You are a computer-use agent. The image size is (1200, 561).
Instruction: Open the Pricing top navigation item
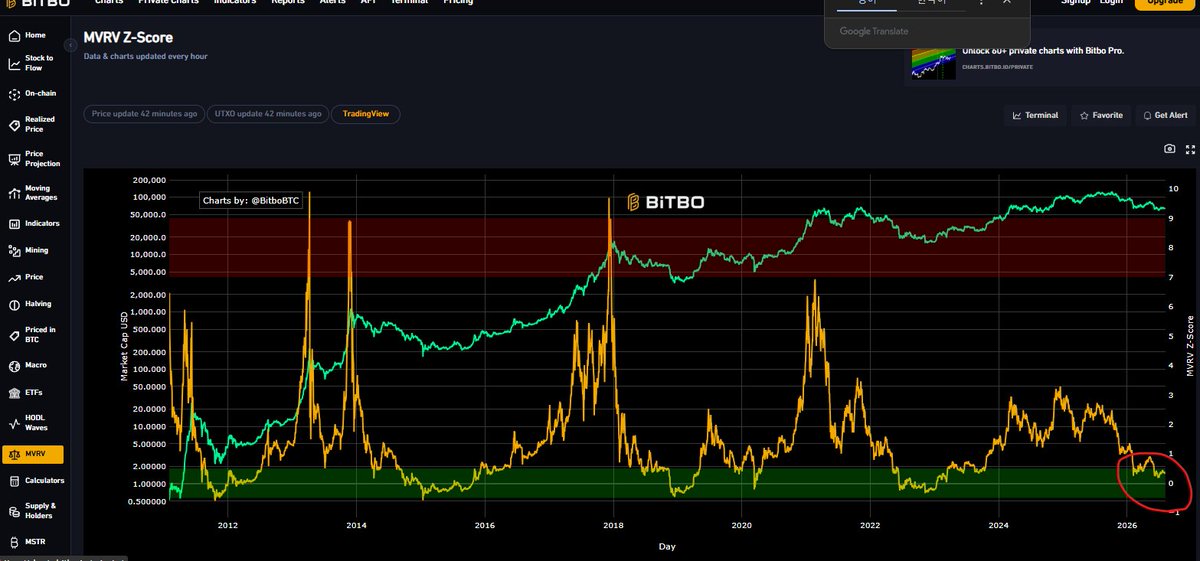(458, 3)
